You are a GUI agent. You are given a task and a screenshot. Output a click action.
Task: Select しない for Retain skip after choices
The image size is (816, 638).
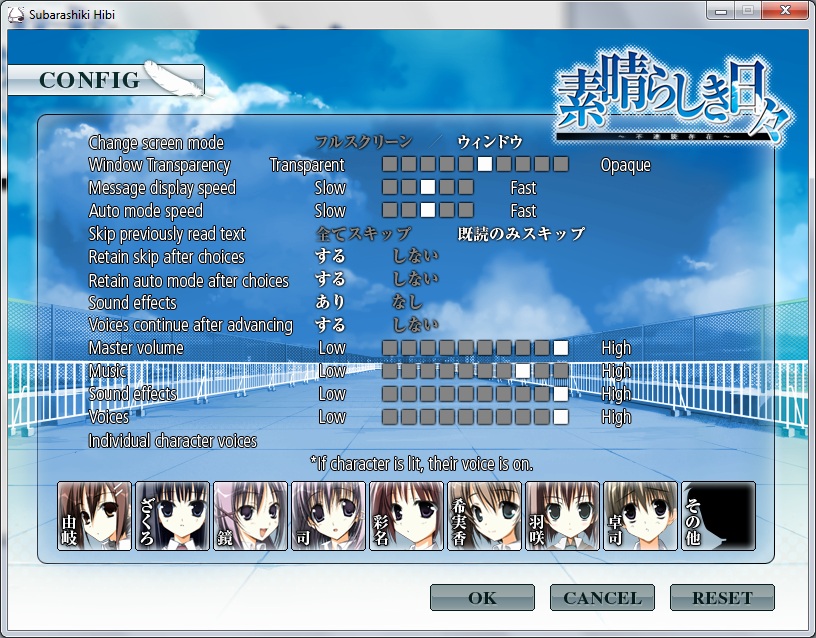pos(415,256)
